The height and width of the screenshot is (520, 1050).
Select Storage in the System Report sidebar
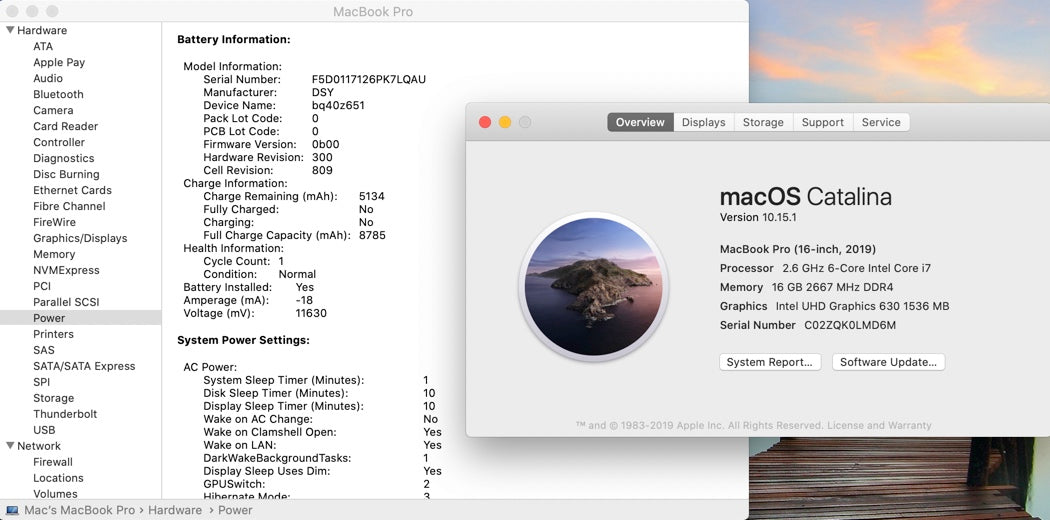[54, 398]
